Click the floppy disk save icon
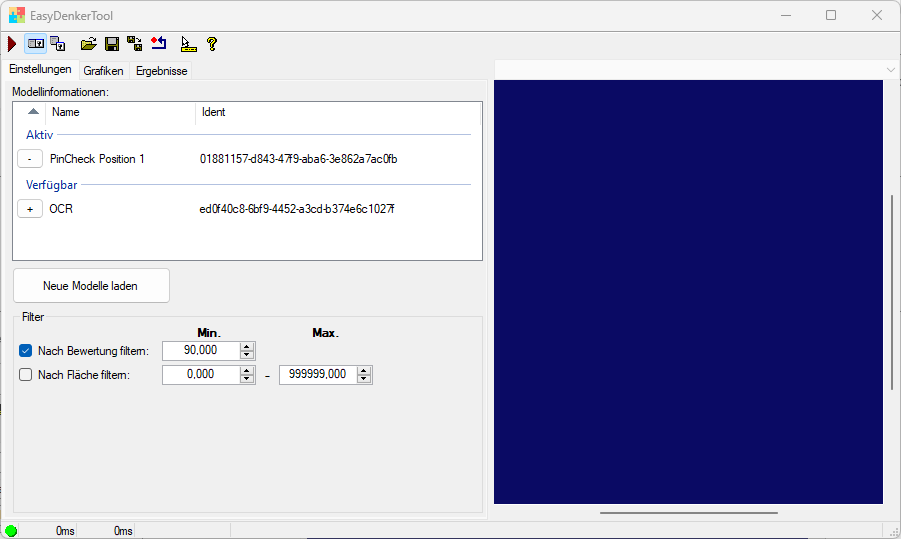The height and width of the screenshot is (539, 901). [112, 44]
